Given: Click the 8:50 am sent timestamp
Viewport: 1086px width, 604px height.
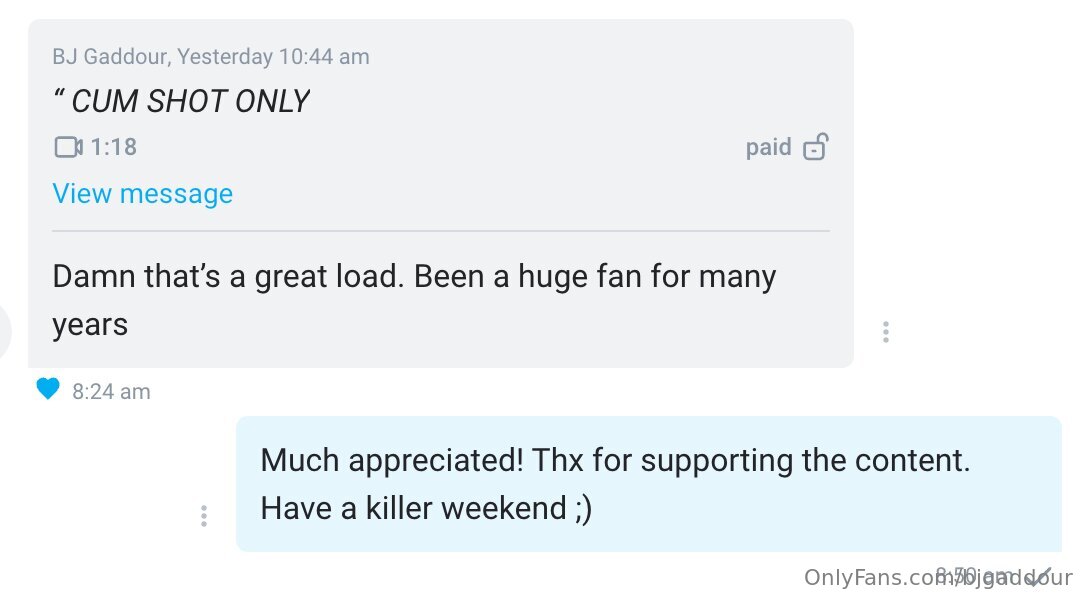Looking at the screenshot, I should coord(974,576).
